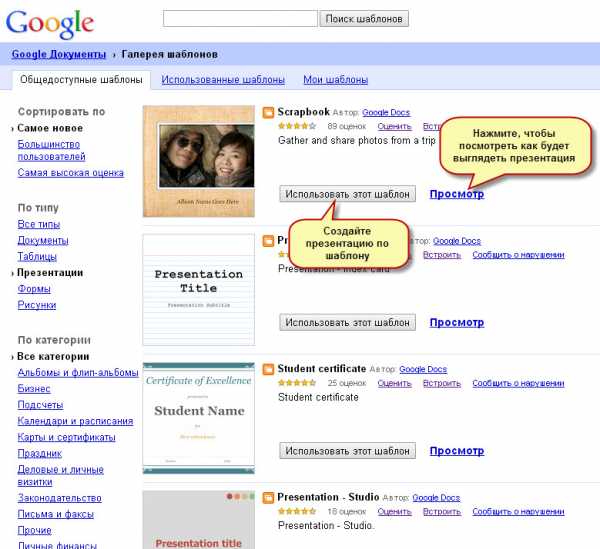Report abuse for Presentation - Studio template

pos(518,512)
